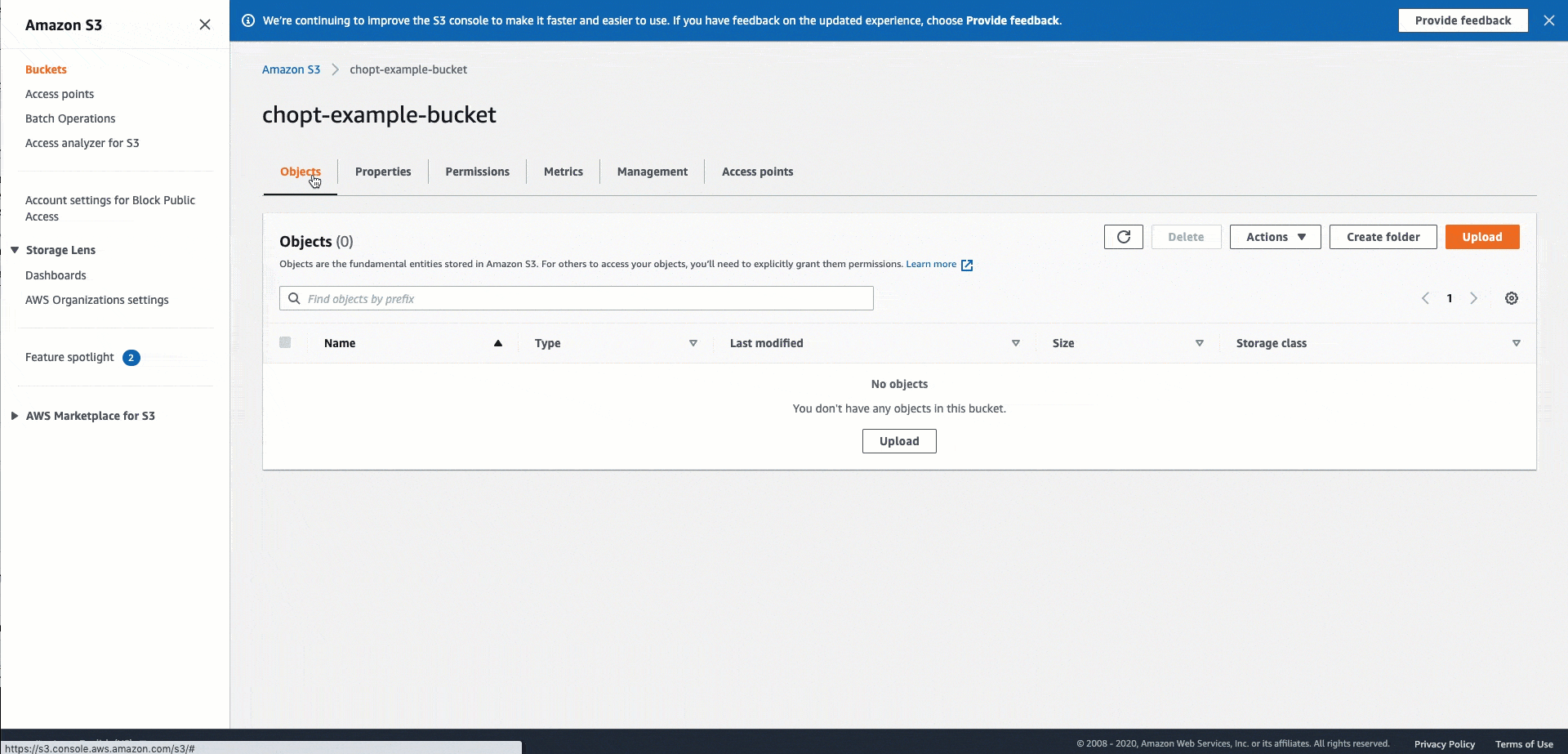Click the info icon in the top banner

(247, 20)
